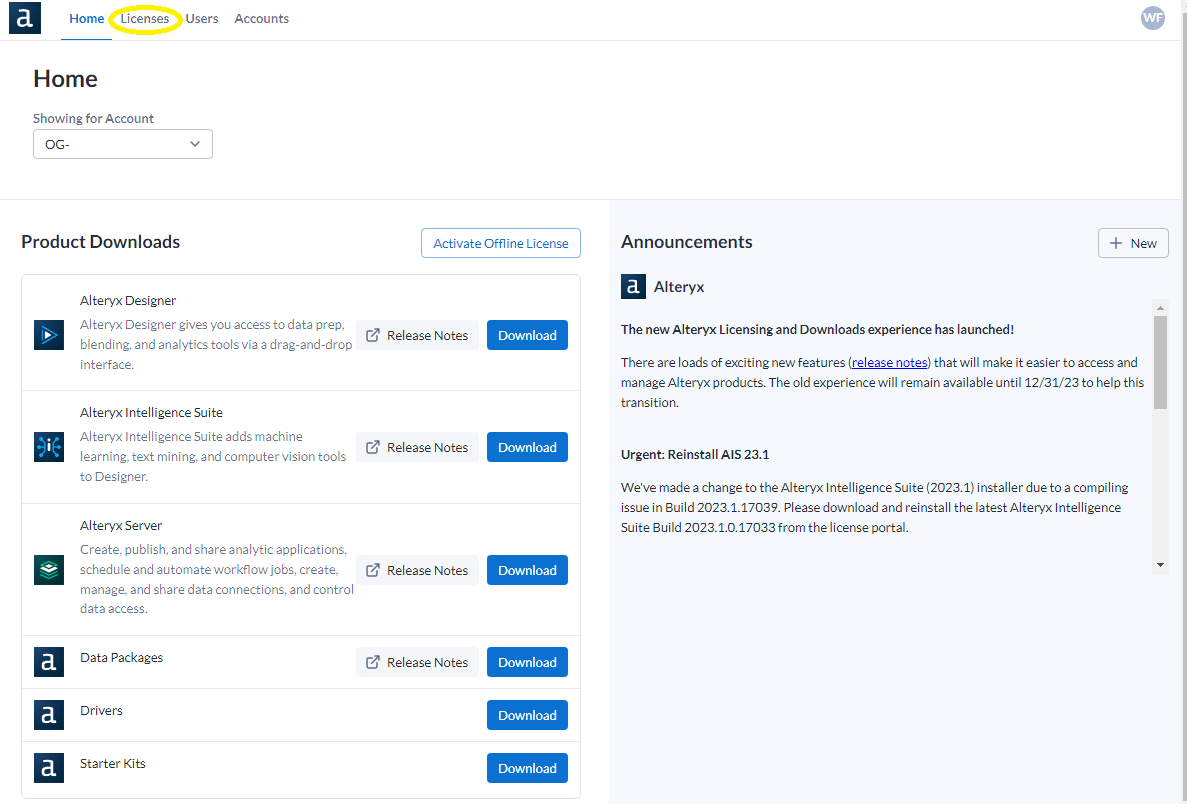The image size is (1187, 804).
Task: Click the Activate Offline License button
Action: 500,243
